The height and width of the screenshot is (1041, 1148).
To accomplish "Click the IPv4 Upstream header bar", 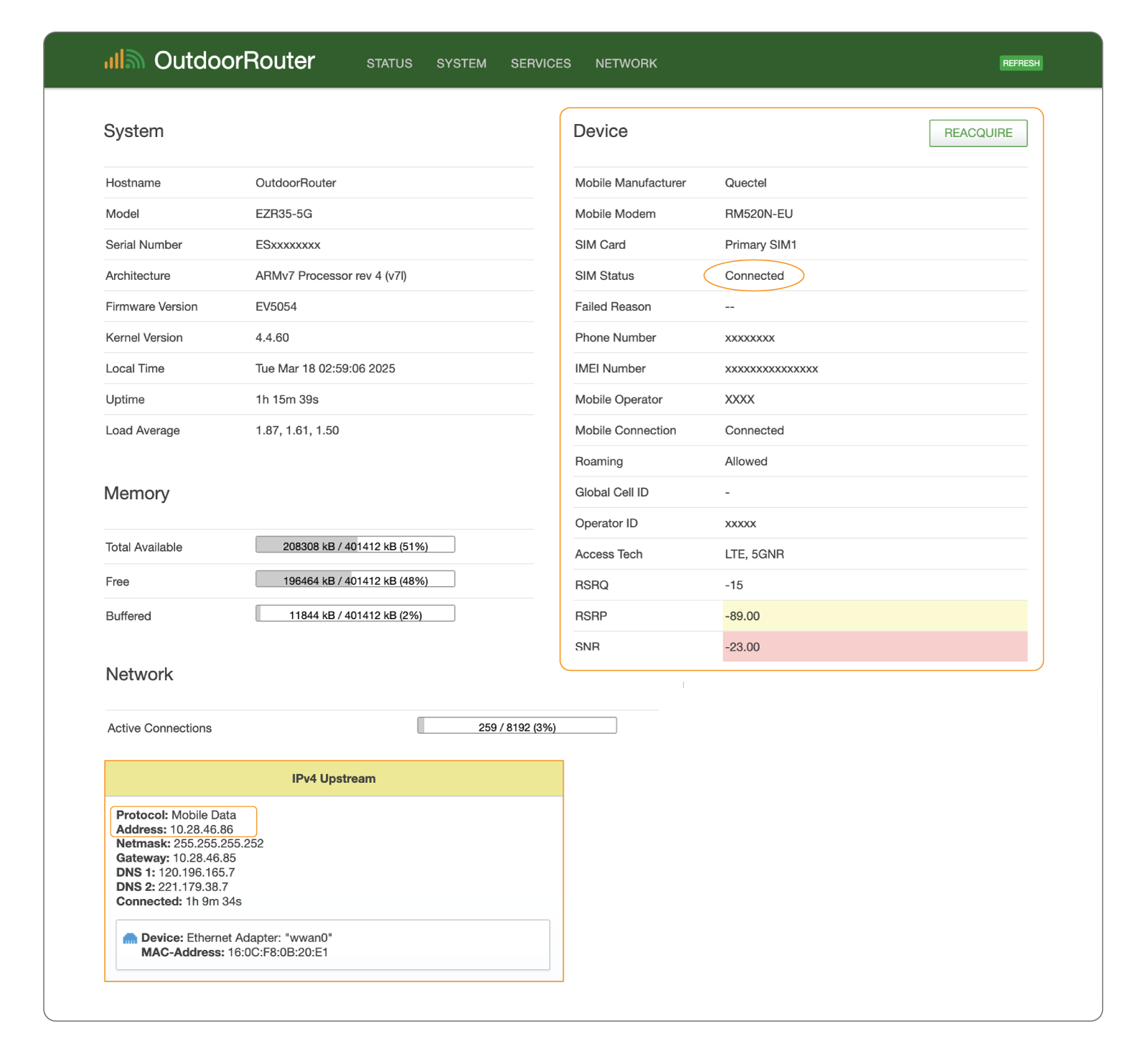I will pos(334,778).
